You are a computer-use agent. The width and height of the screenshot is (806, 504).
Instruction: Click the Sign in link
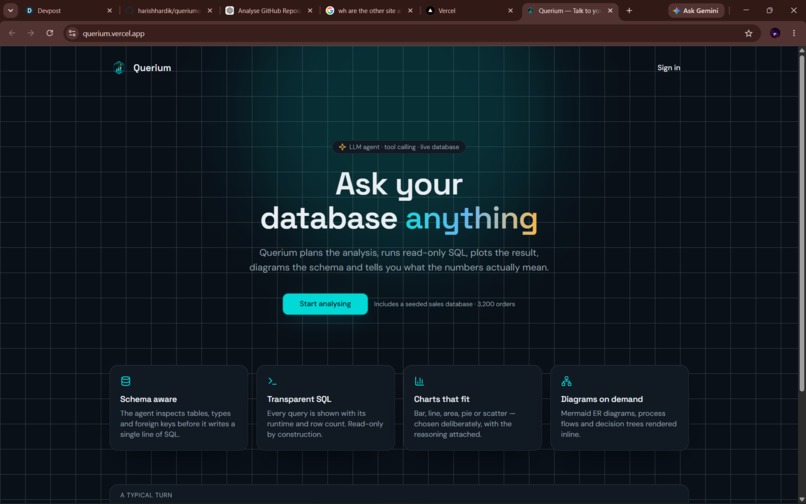(x=668, y=68)
